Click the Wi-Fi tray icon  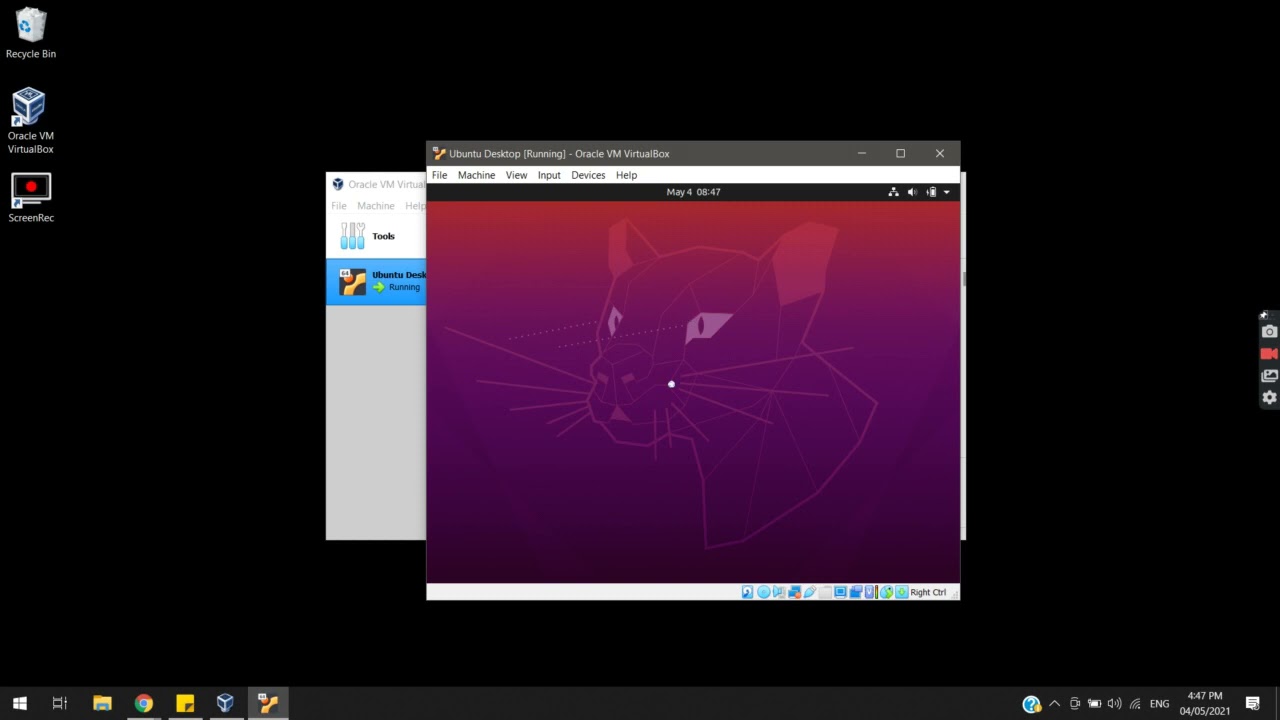[1134, 704]
